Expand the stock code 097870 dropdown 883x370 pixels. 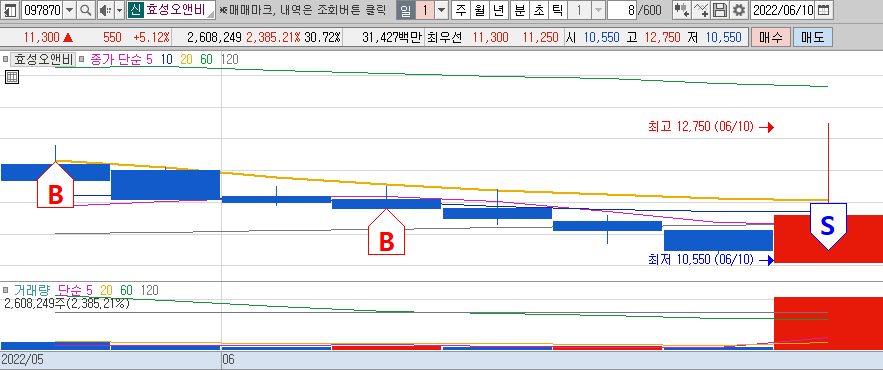(69, 10)
